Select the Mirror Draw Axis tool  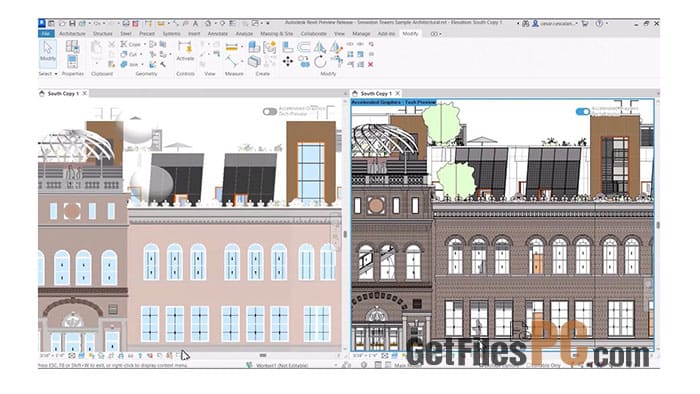336,47
